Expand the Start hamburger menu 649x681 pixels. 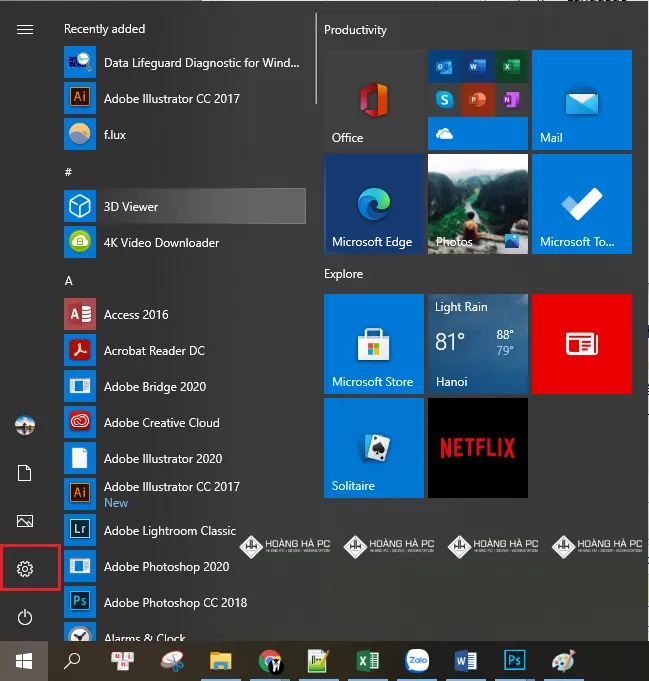tap(25, 29)
